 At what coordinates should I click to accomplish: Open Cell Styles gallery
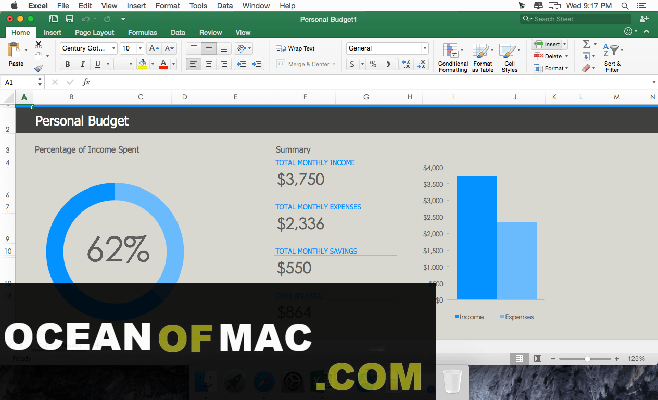point(509,58)
